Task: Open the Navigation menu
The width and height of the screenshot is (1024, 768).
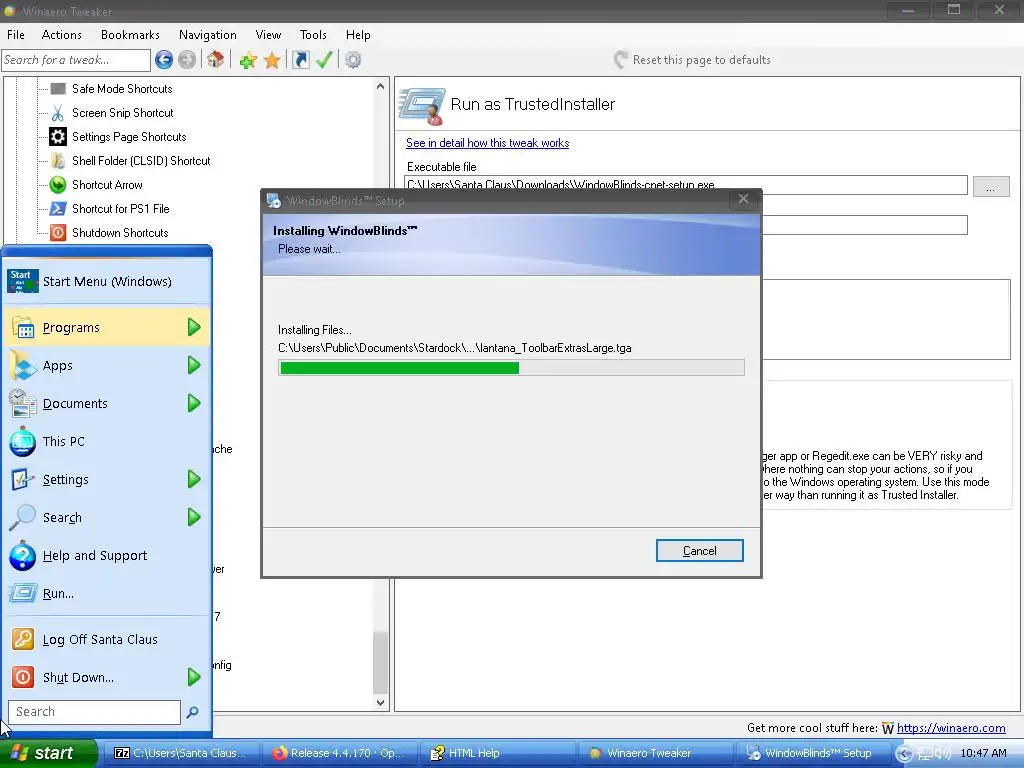Action: tap(208, 35)
